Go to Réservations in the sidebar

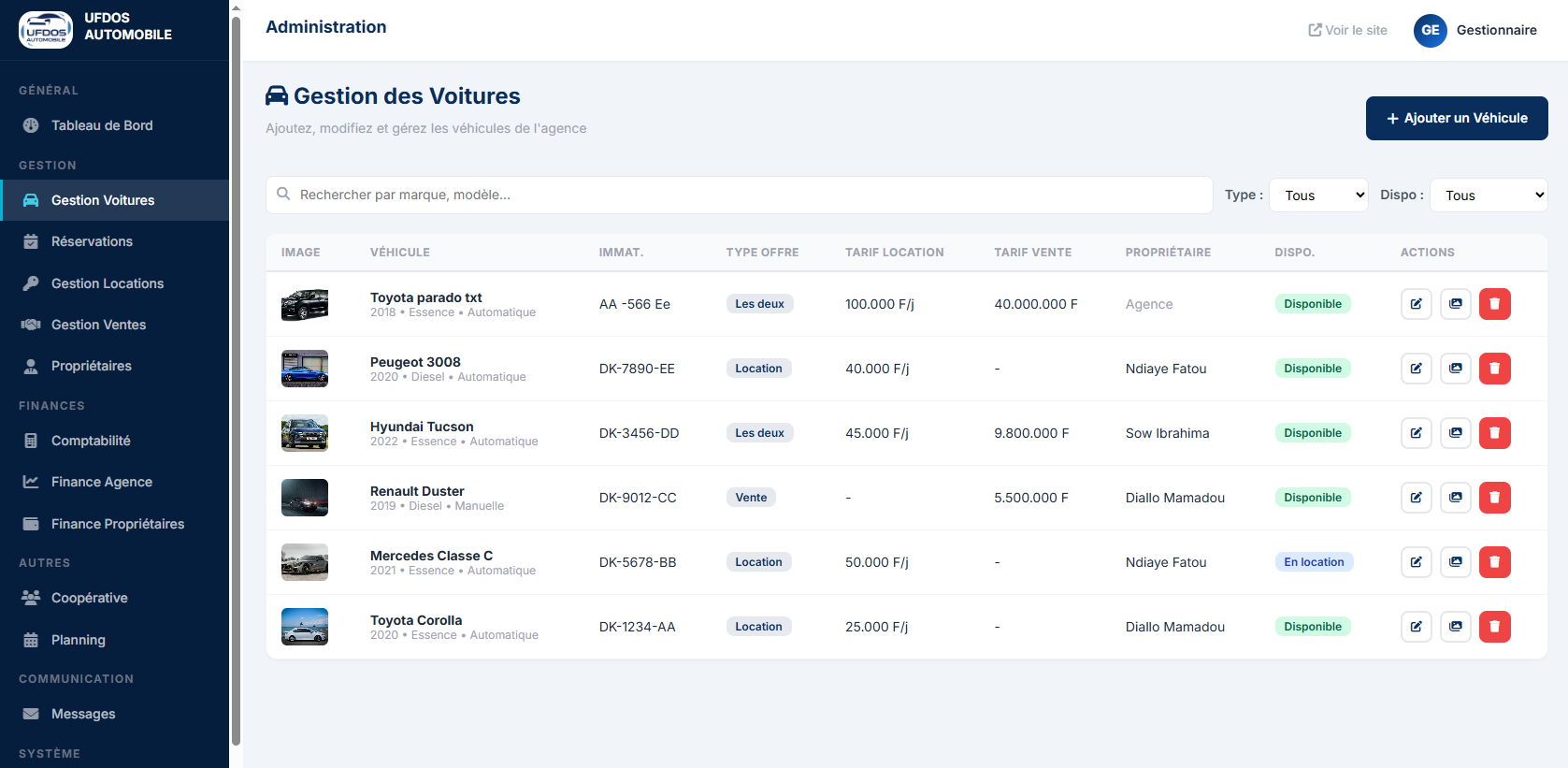click(x=92, y=241)
